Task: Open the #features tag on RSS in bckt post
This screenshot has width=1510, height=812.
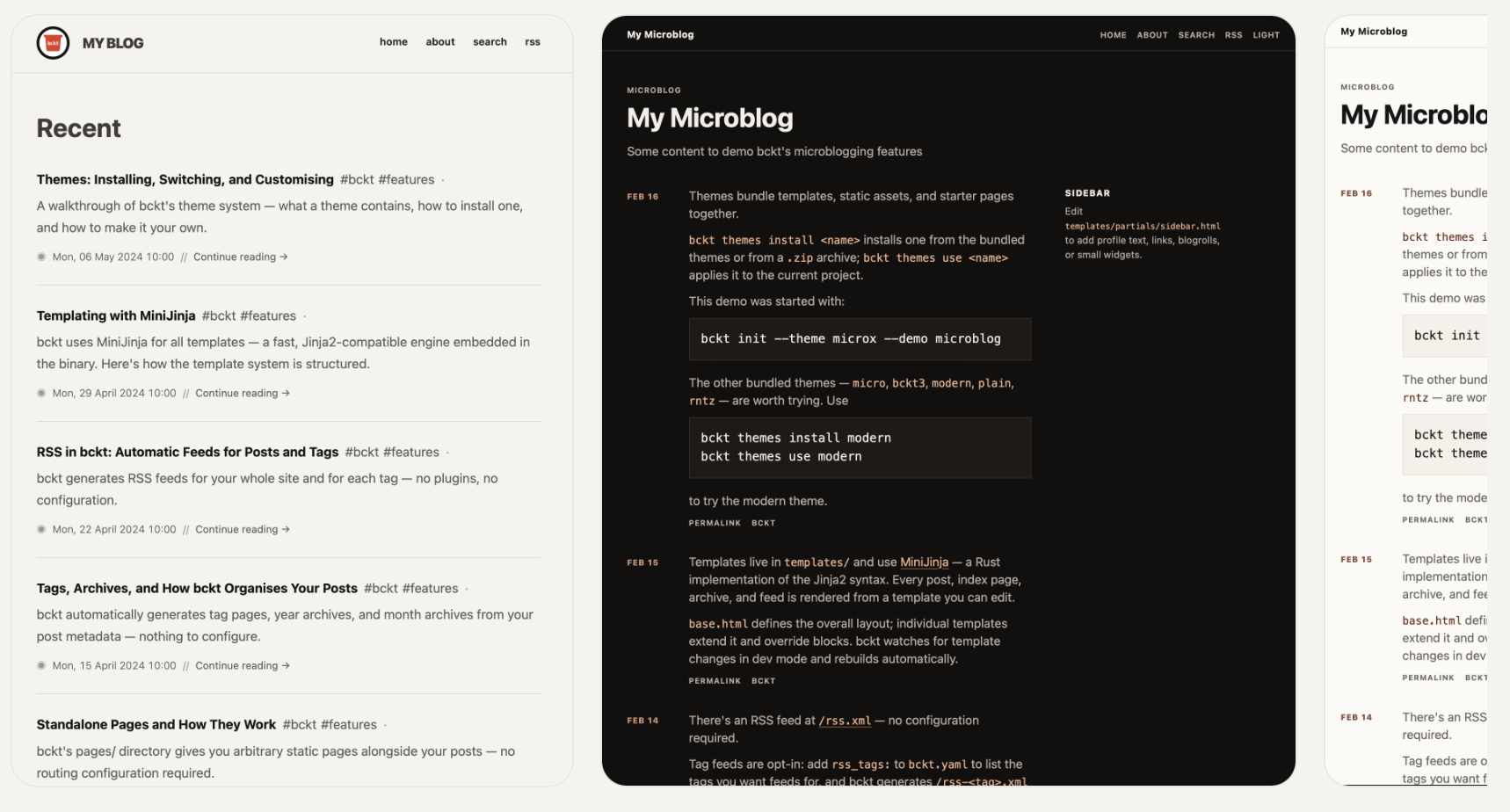Action: (x=411, y=452)
